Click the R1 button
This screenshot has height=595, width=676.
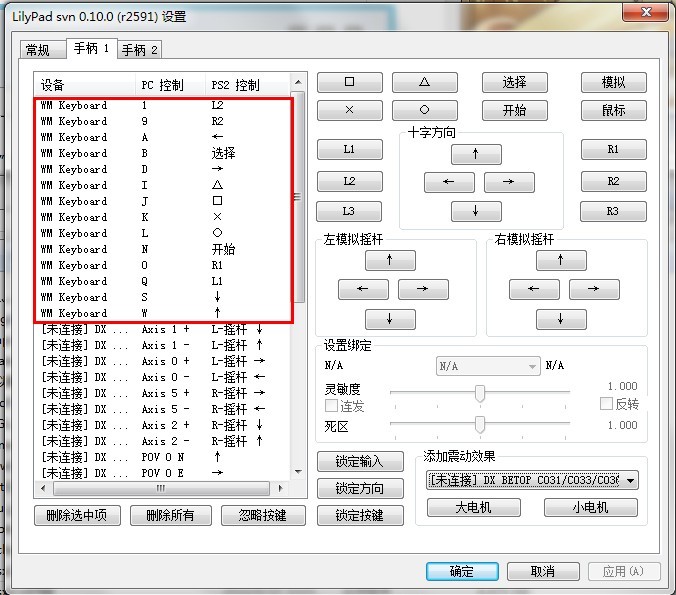tap(613, 149)
